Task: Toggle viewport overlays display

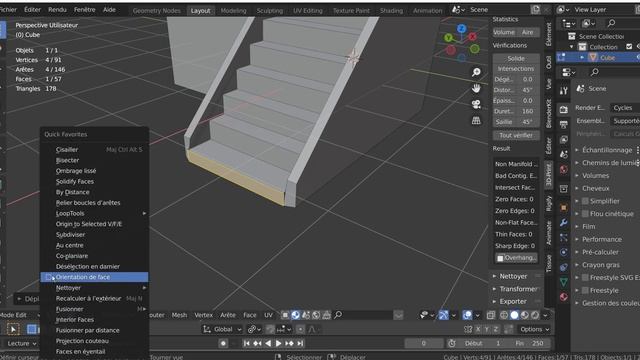Action: (x=467, y=315)
